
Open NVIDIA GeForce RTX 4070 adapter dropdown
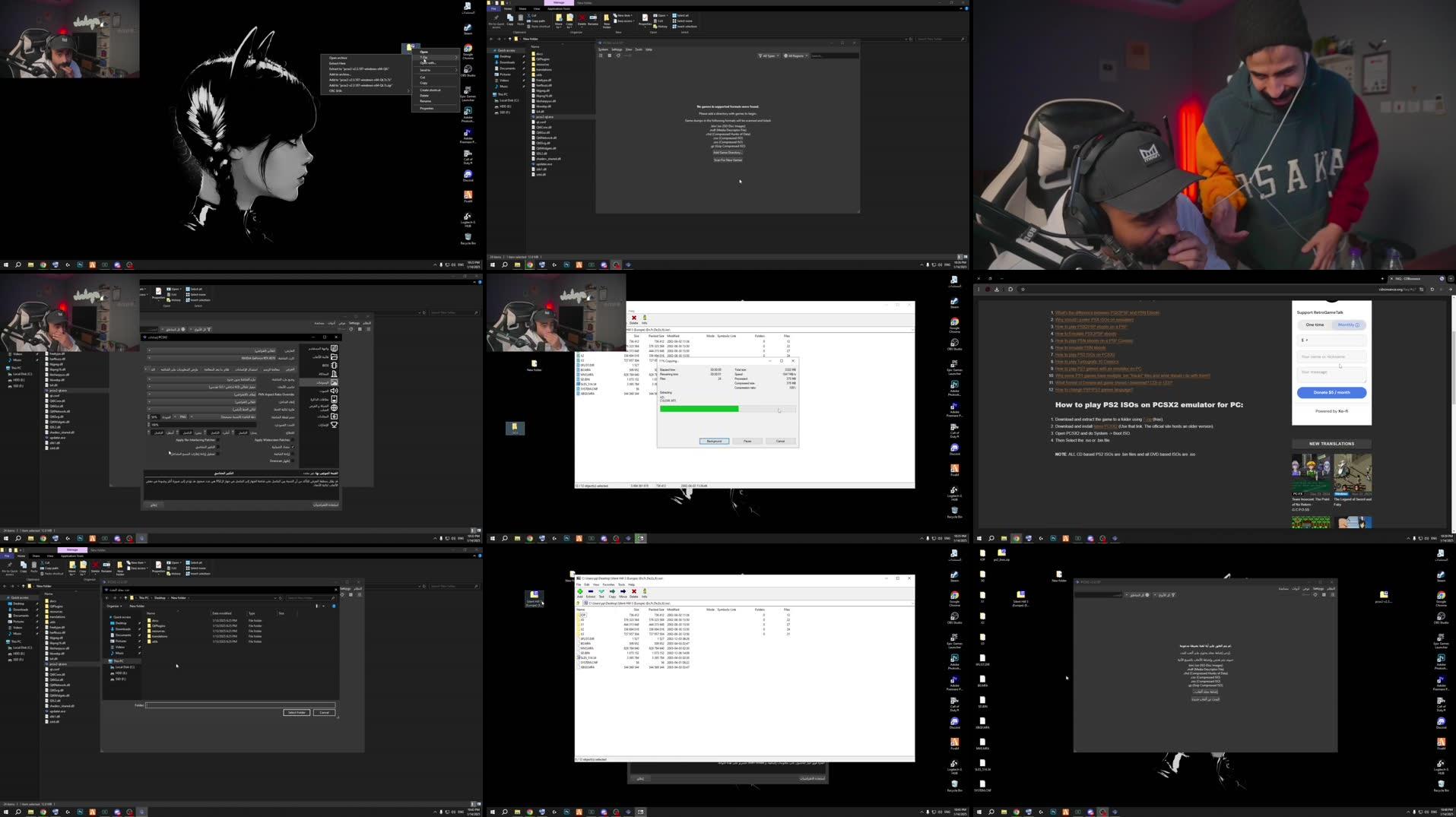[x=211, y=358]
